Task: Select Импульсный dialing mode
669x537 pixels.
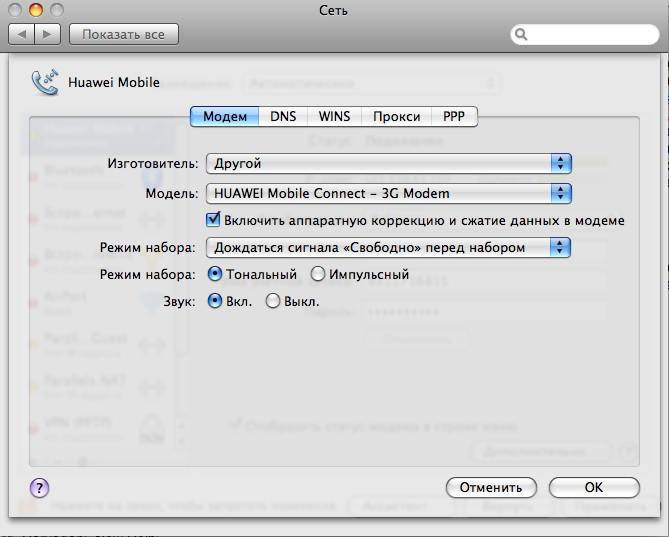Action: point(318,273)
